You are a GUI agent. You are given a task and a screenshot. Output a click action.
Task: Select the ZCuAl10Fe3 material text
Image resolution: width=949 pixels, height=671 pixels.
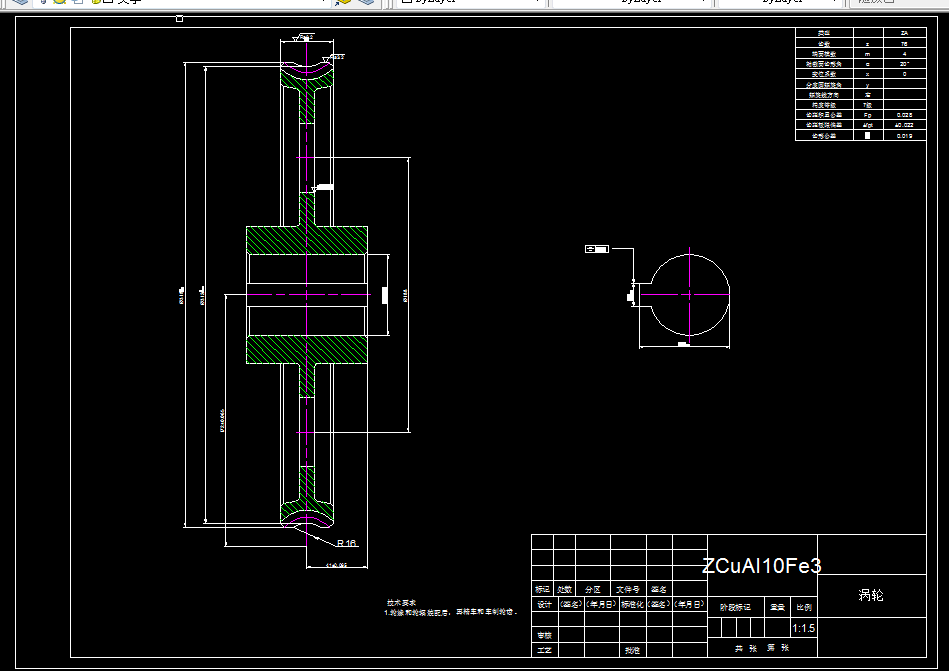tap(761, 566)
